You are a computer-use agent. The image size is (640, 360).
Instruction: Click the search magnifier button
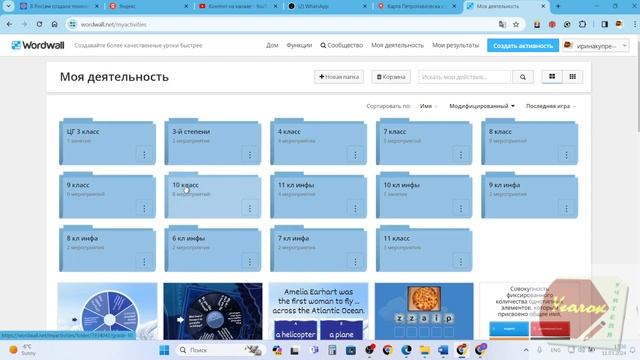(523, 77)
